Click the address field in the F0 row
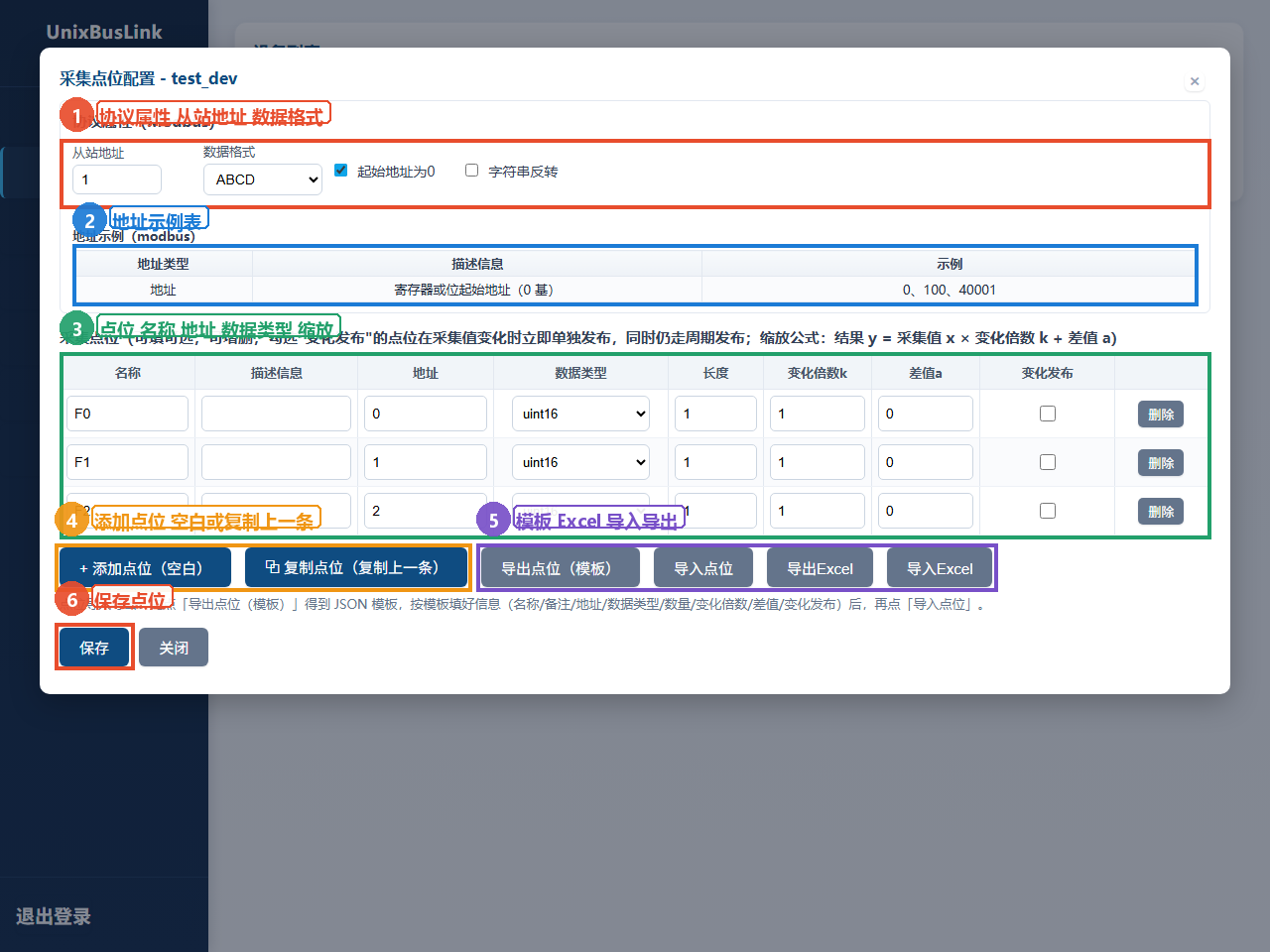Image resolution: width=1270 pixels, height=952 pixels. [x=426, y=414]
